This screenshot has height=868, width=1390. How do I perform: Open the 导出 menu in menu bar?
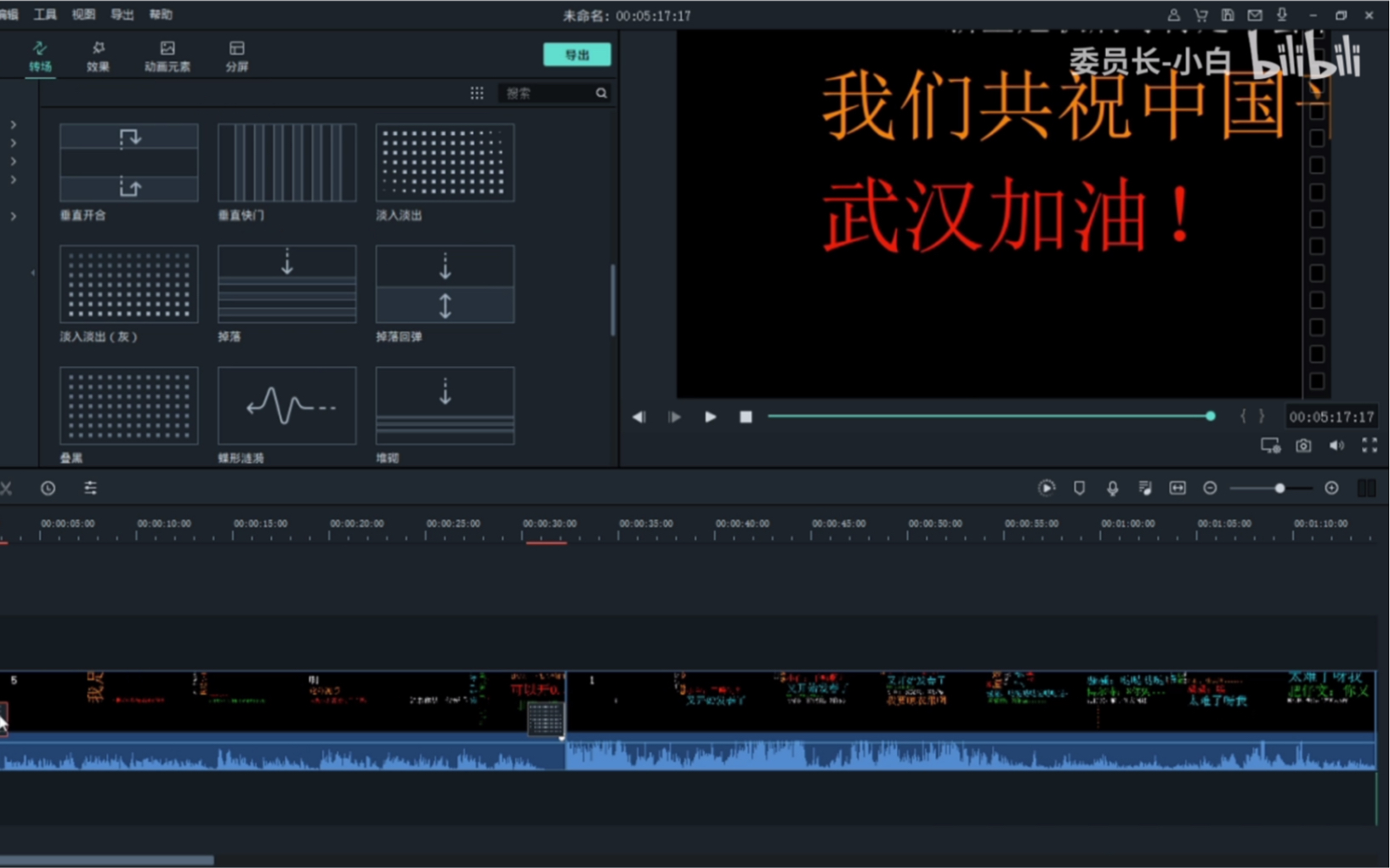coord(122,14)
